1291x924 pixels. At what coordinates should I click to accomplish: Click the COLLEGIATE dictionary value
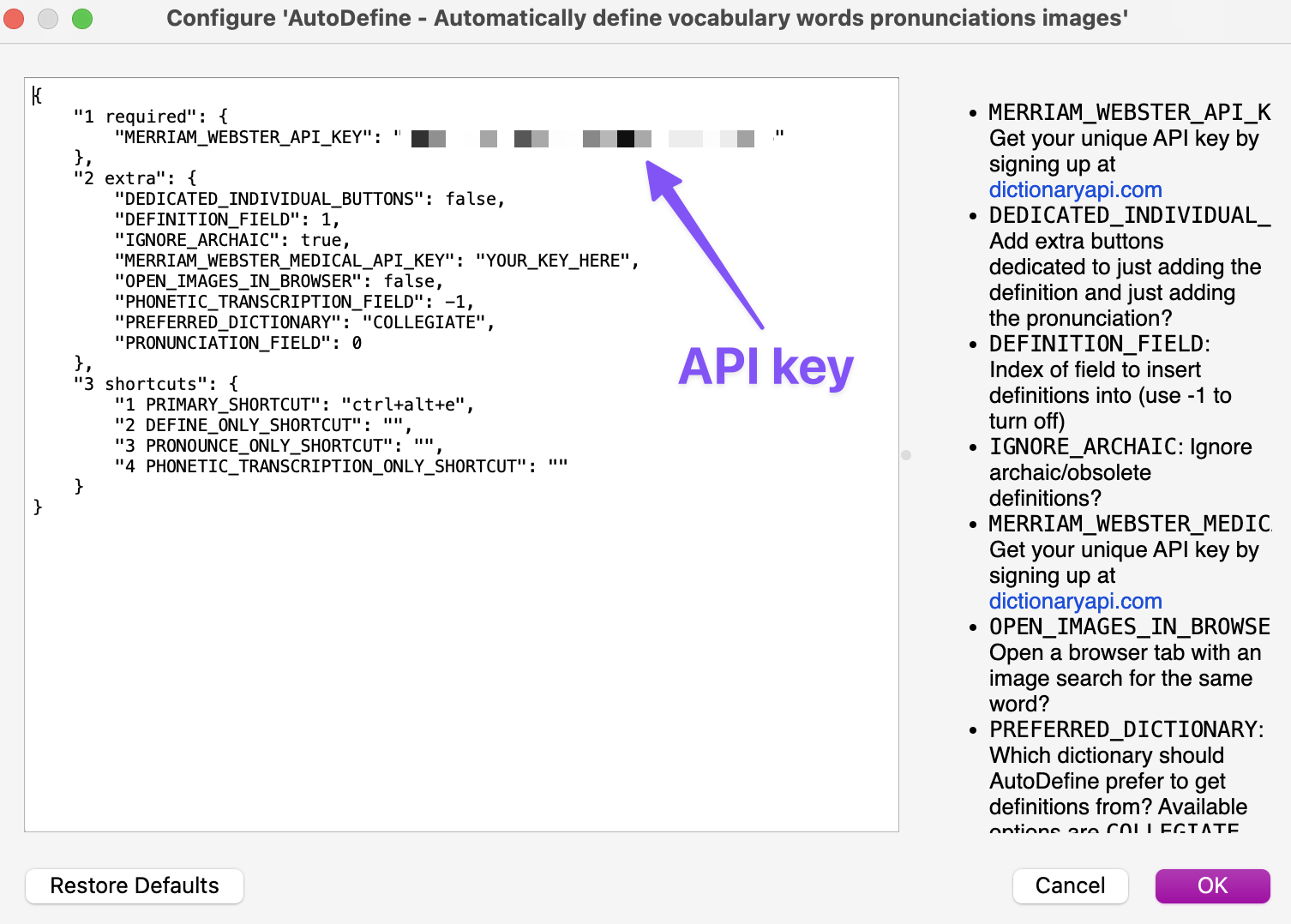(x=423, y=322)
